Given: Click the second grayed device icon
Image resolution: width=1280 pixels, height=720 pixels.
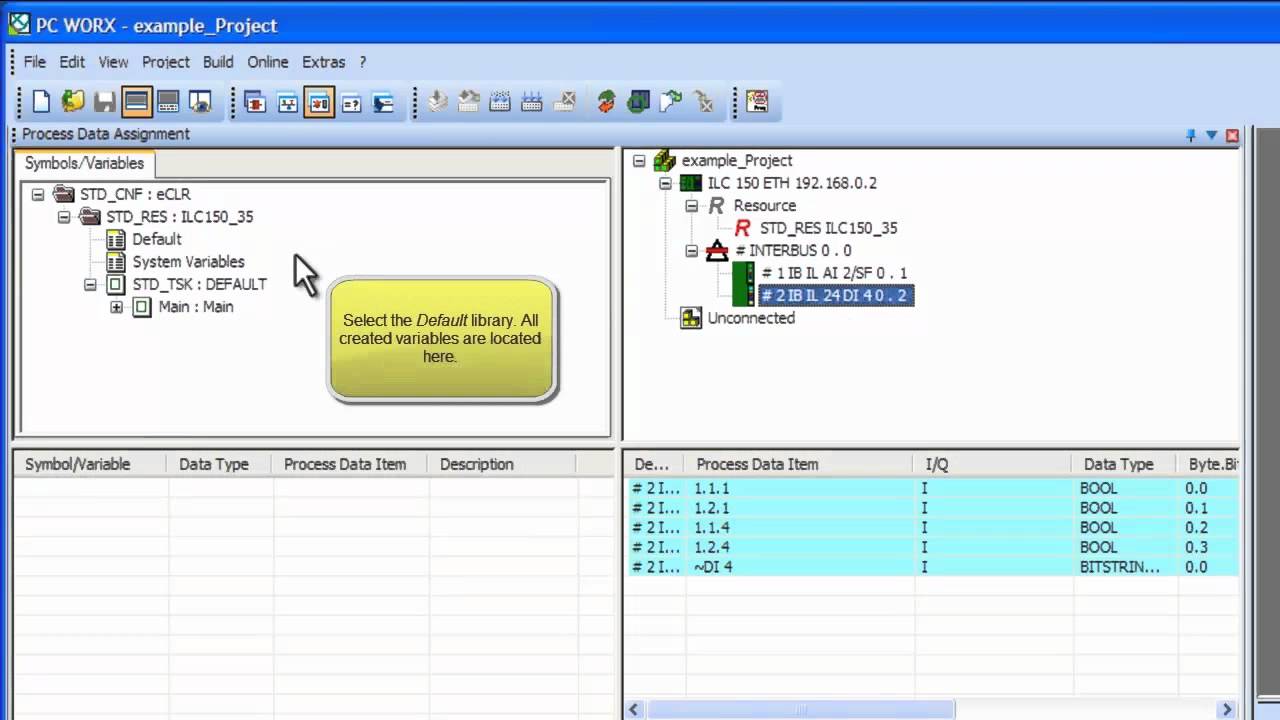Looking at the screenshot, I should 469,101.
